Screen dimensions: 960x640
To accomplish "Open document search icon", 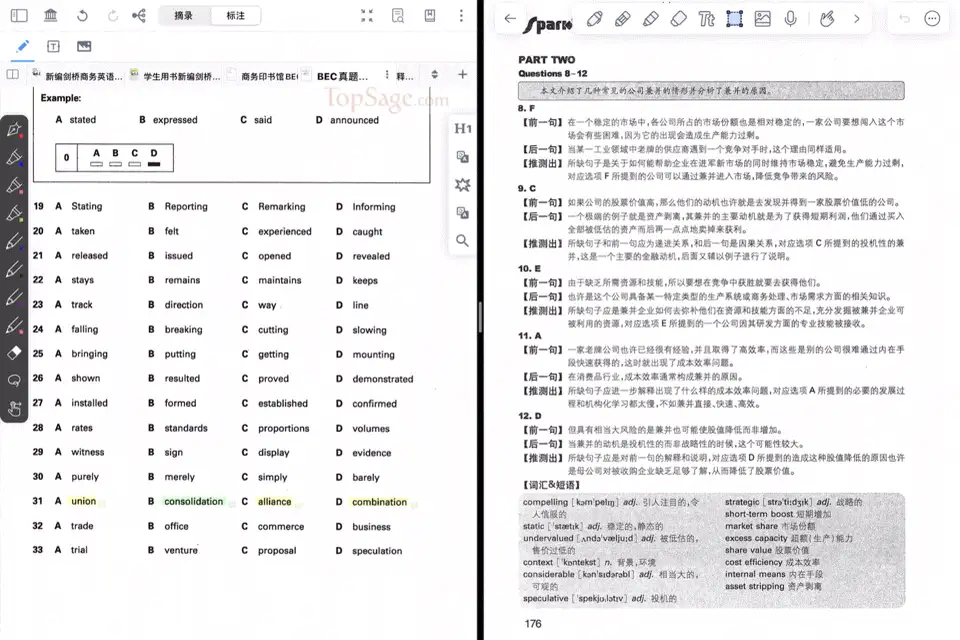I will [x=398, y=15].
